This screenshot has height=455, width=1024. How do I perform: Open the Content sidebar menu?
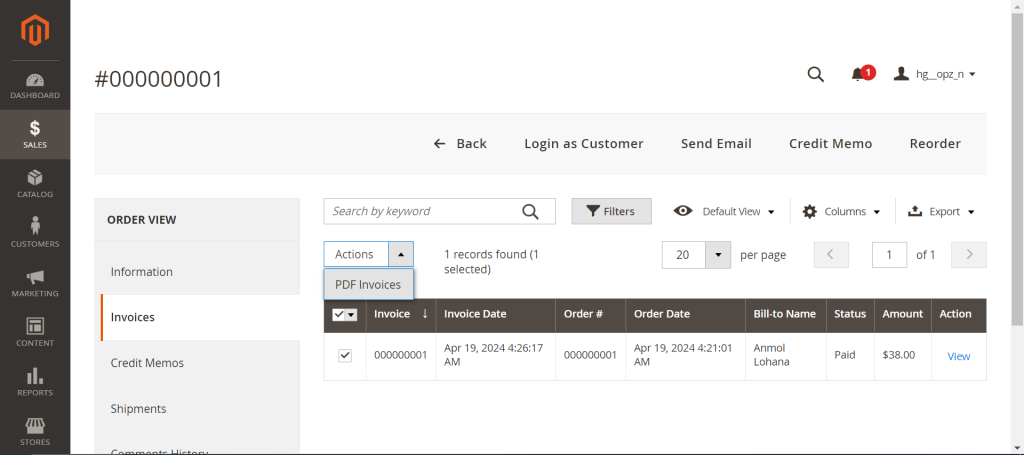click(x=35, y=333)
